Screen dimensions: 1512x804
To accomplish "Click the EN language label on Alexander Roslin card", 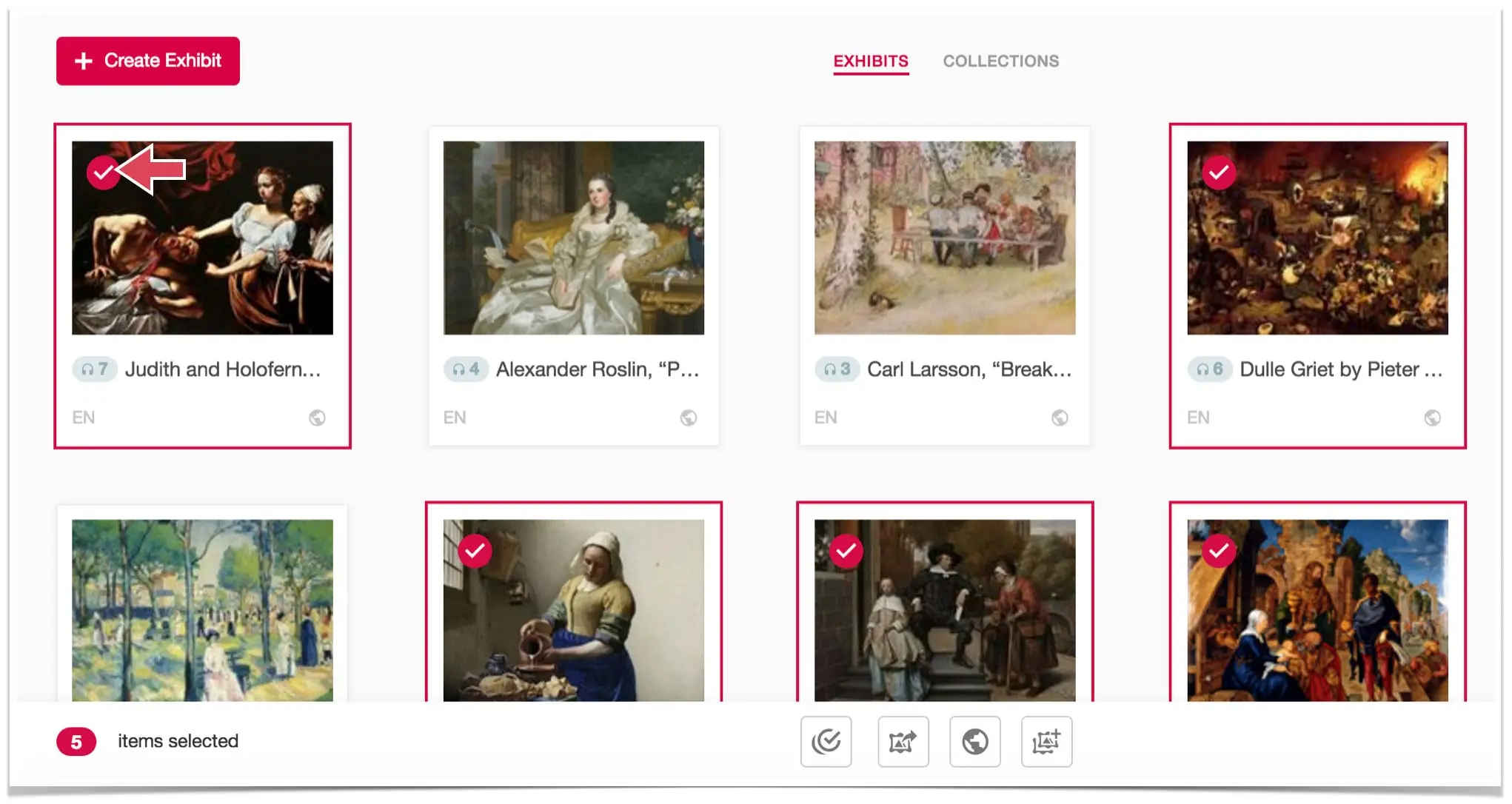I will click(455, 418).
